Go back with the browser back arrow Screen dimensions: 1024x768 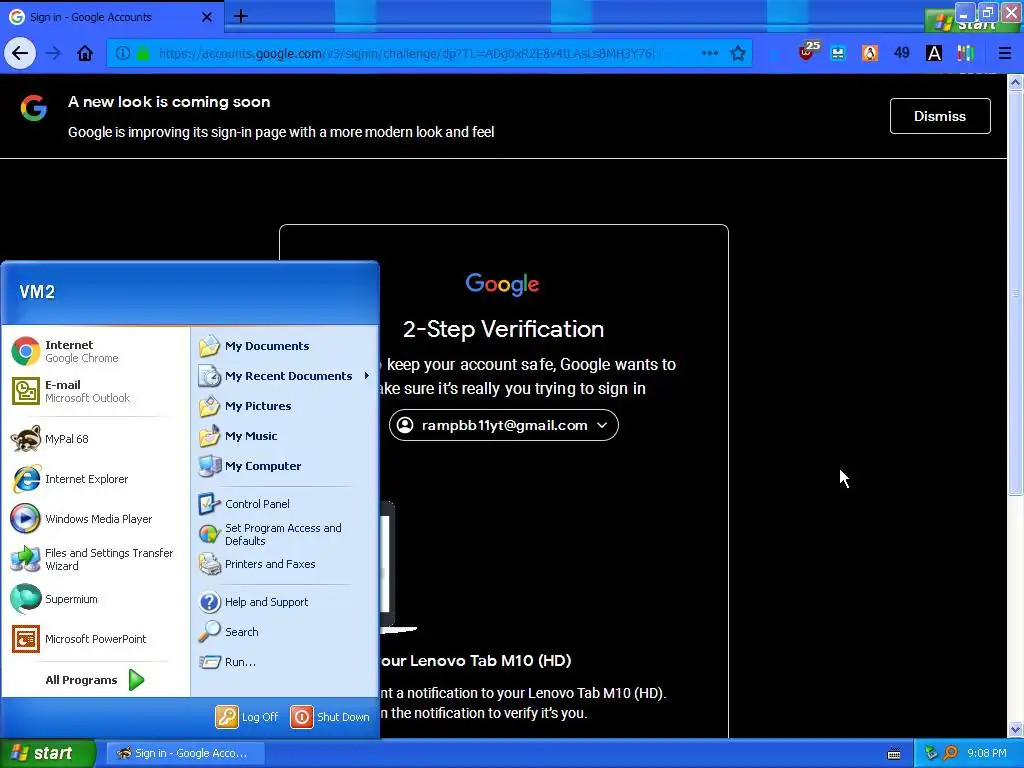click(x=20, y=53)
